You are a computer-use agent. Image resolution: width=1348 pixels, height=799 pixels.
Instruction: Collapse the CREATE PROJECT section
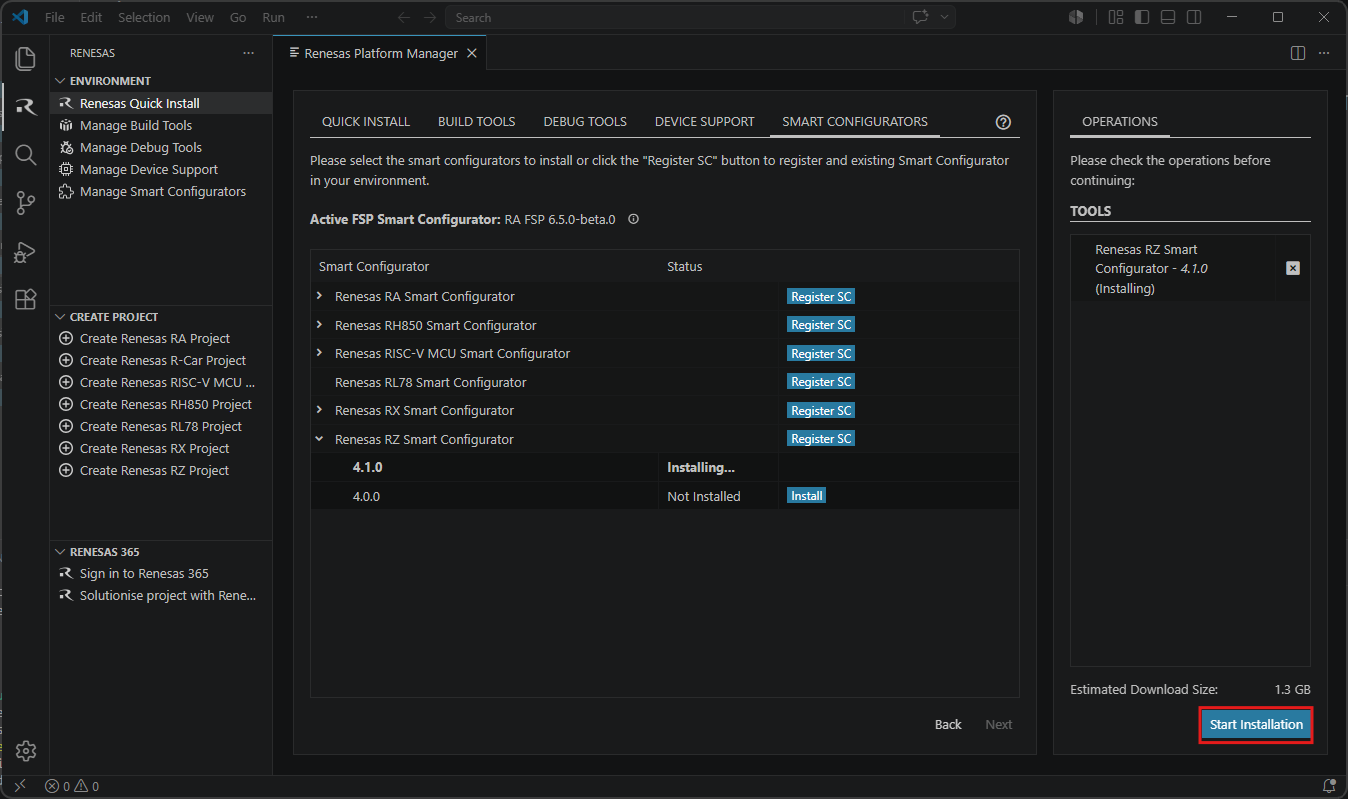(60, 317)
